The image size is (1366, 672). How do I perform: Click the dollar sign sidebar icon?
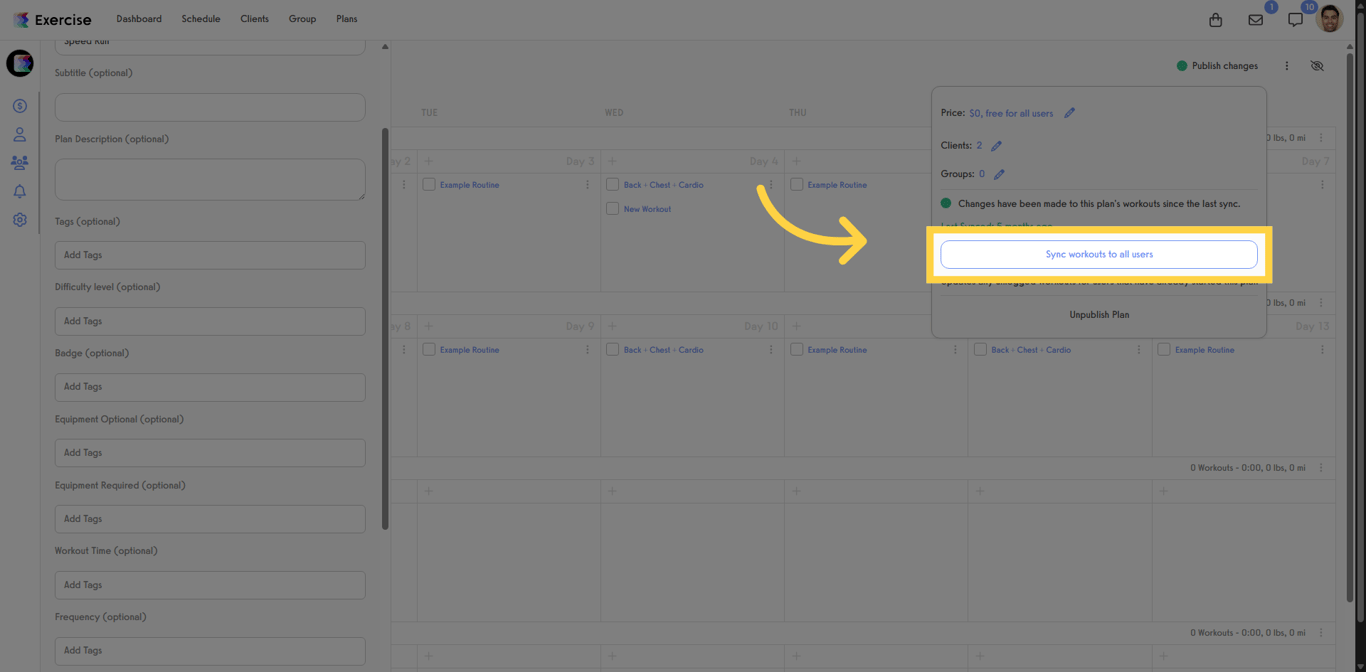20,106
